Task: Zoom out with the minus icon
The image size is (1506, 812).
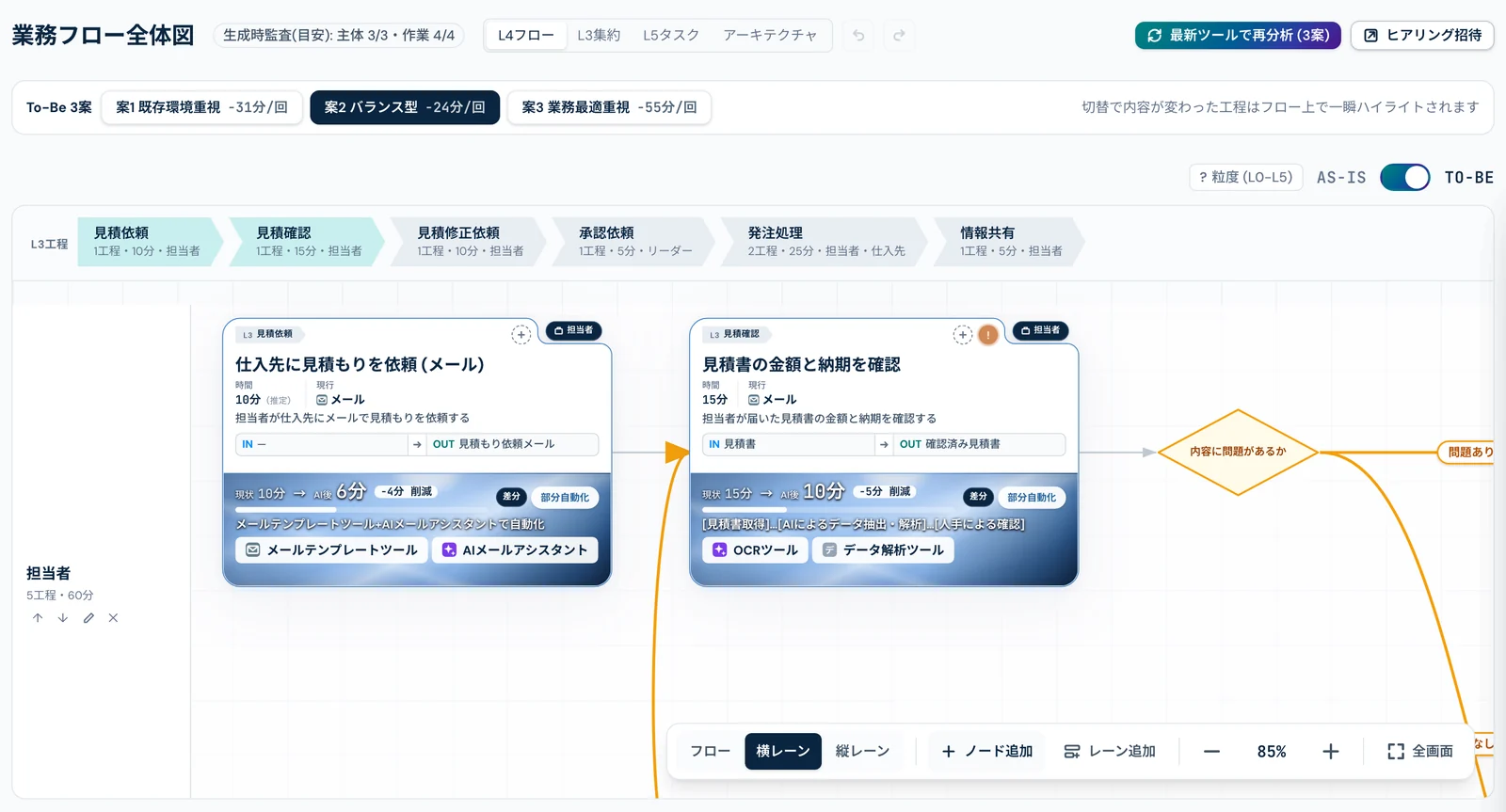Action: (1211, 752)
